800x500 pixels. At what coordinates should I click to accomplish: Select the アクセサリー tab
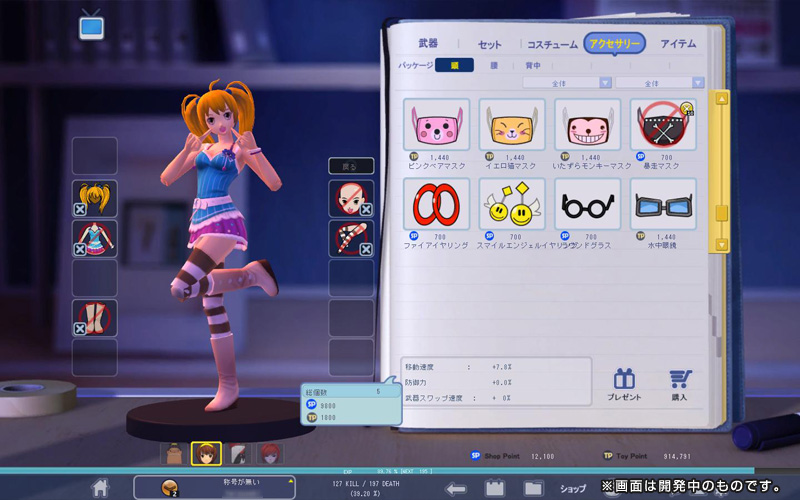[x=614, y=44]
